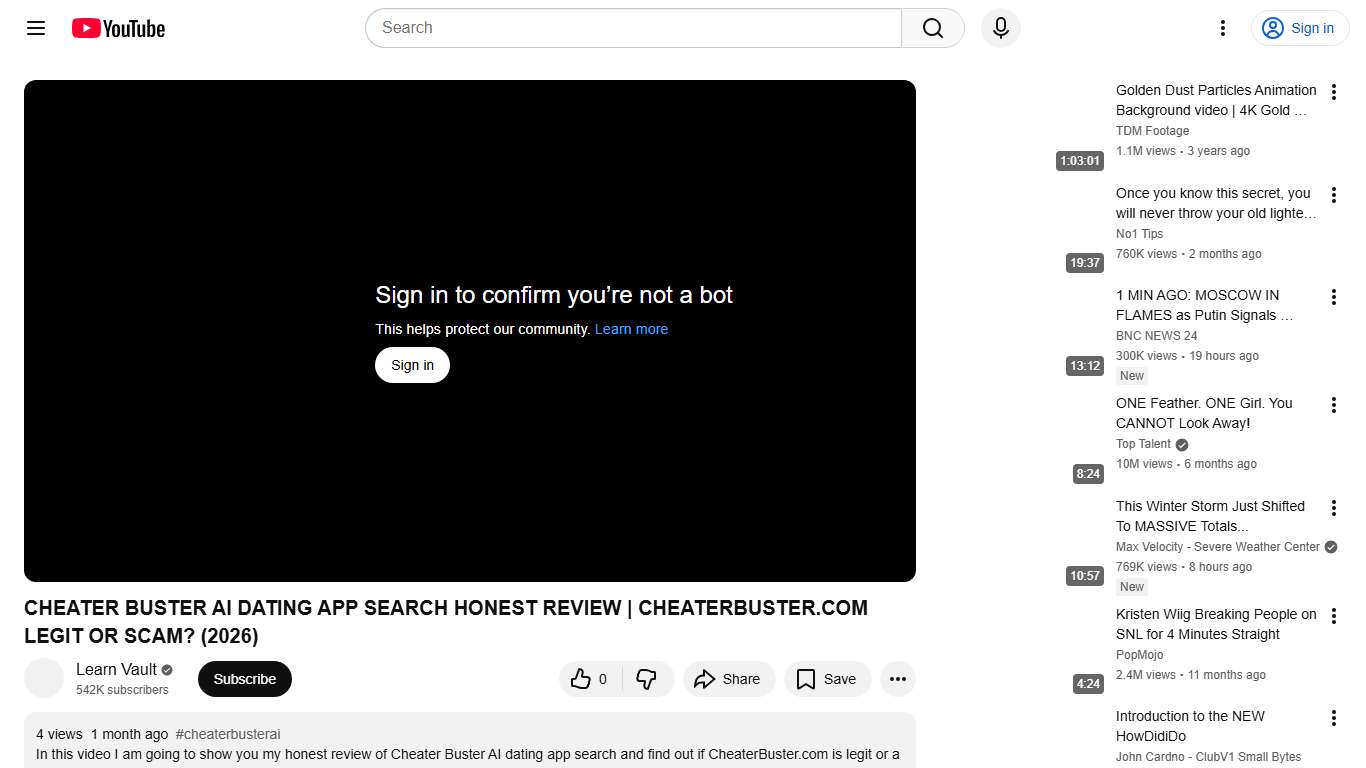This screenshot has height=768, width=1366.
Task: Click the like thumbs-up icon
Action: (583, 678)
